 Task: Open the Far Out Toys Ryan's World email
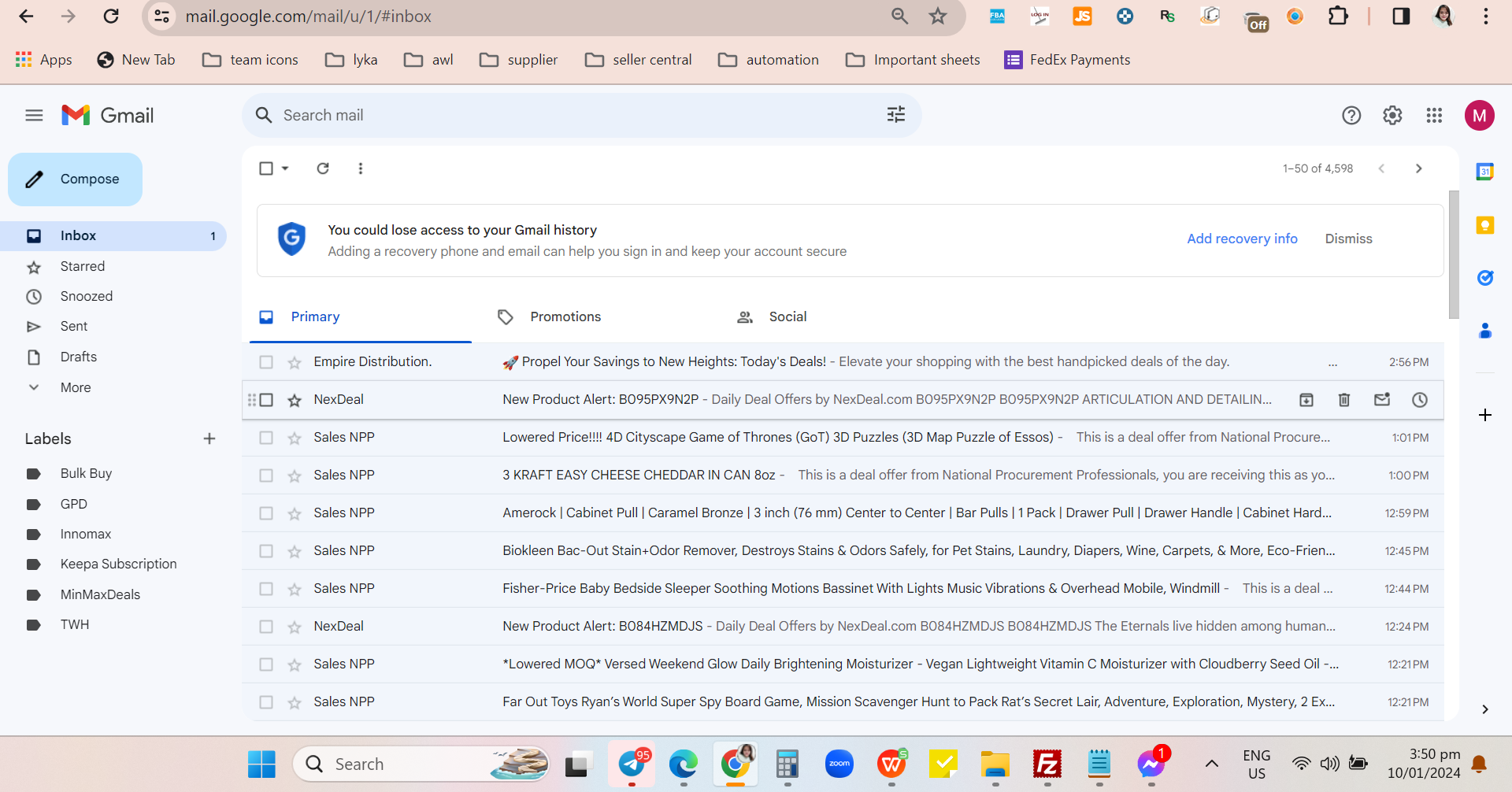coord(843,702)
